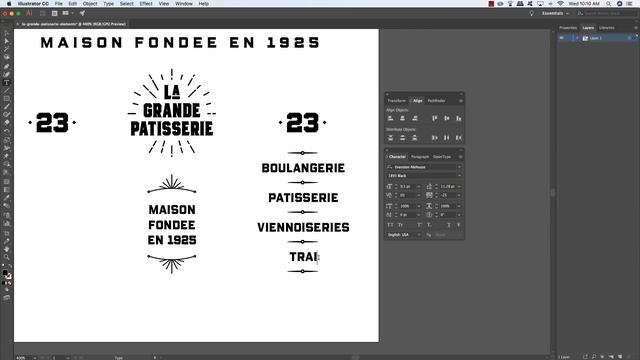The image size is (640, 360).
Task: Toggle Superscript in Character panel
Action: pyautogui.click(x=419, y=225)
